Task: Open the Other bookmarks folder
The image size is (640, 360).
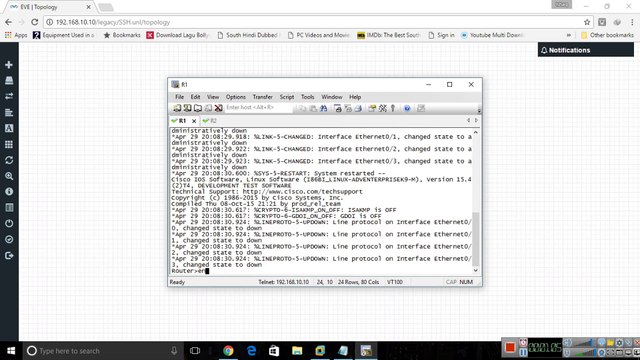Action: pos(607,35)
